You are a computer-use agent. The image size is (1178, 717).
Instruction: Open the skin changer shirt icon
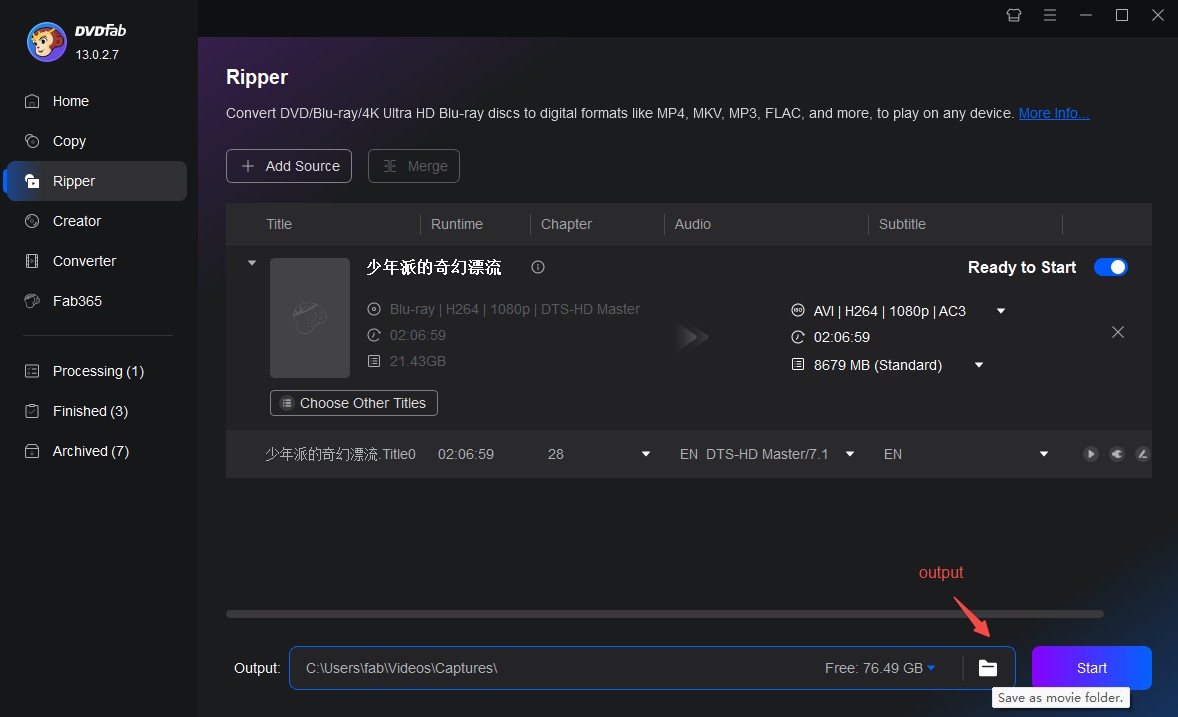point(1013,15)
